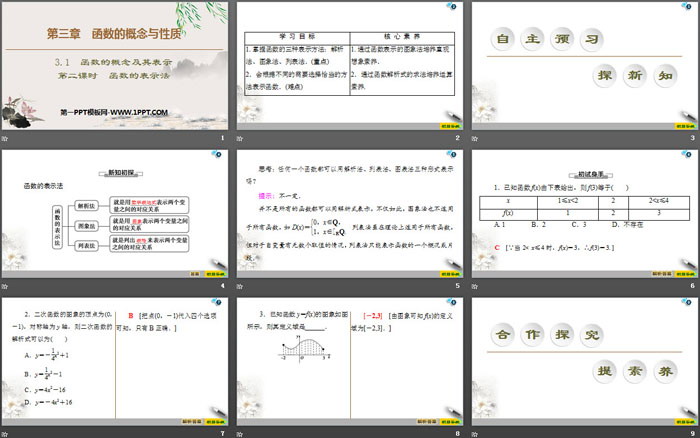Click slide number 6 label
The width and height of the screenshot is (700, 438).
691,286
